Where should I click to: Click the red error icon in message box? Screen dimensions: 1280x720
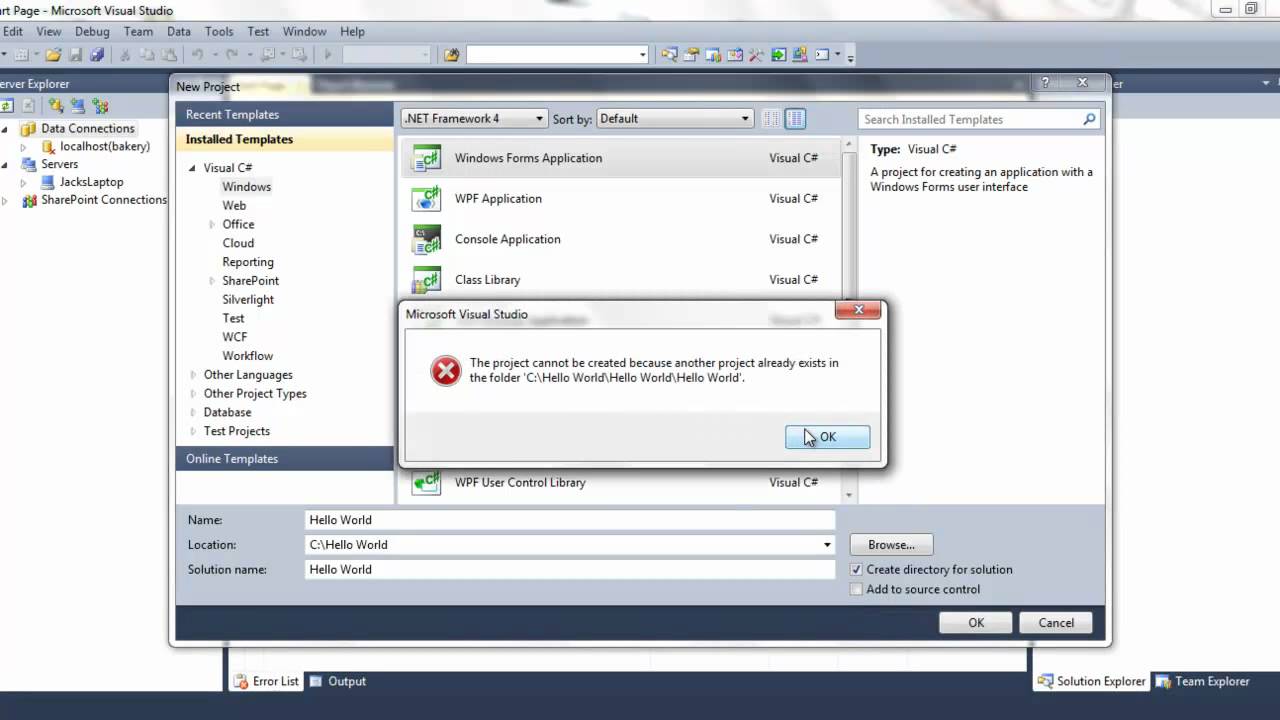(445, 371)
